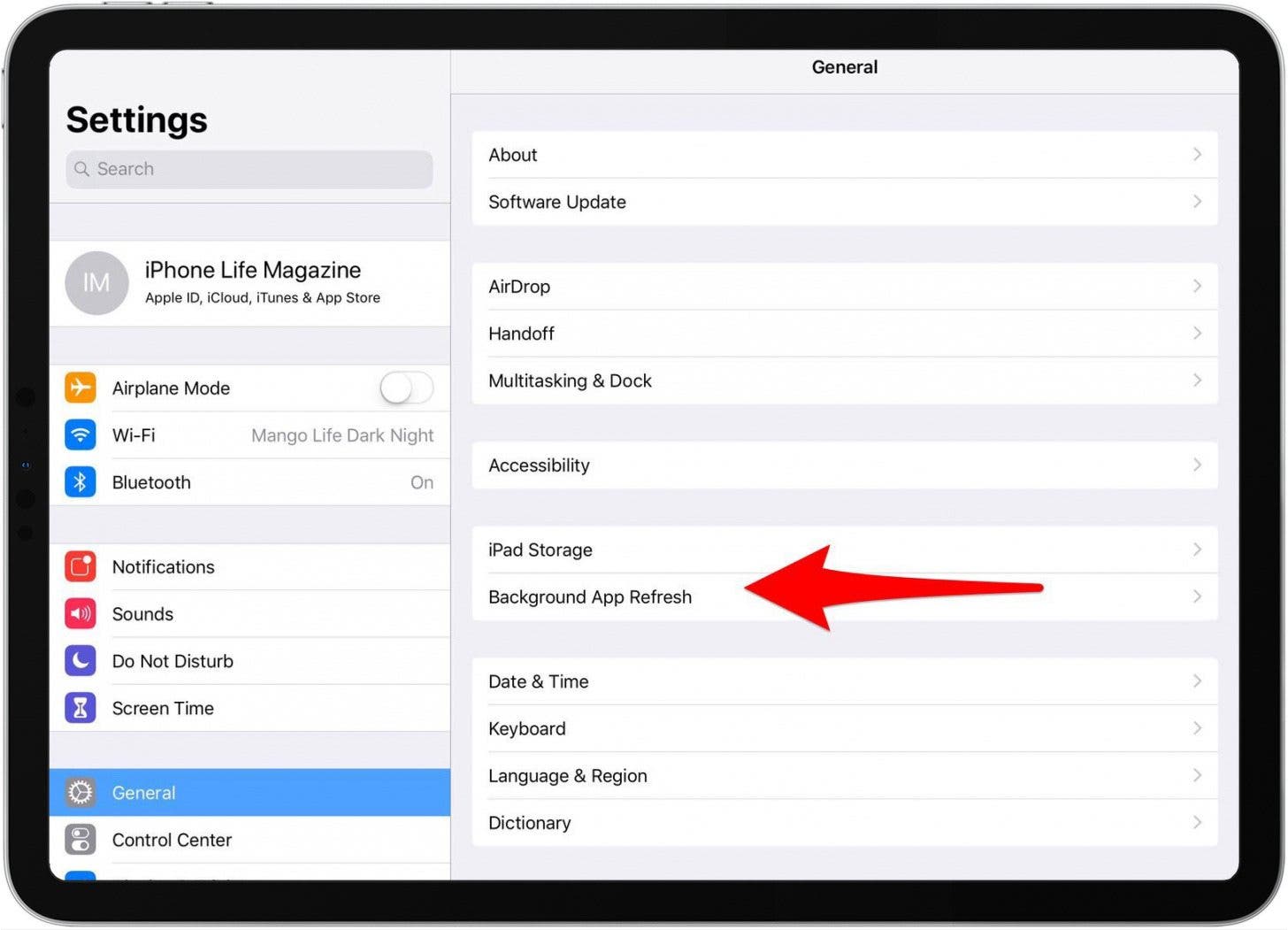Open iPad Storage
The width and height of the screenshot is (1288, 930).
click(845, 550)
